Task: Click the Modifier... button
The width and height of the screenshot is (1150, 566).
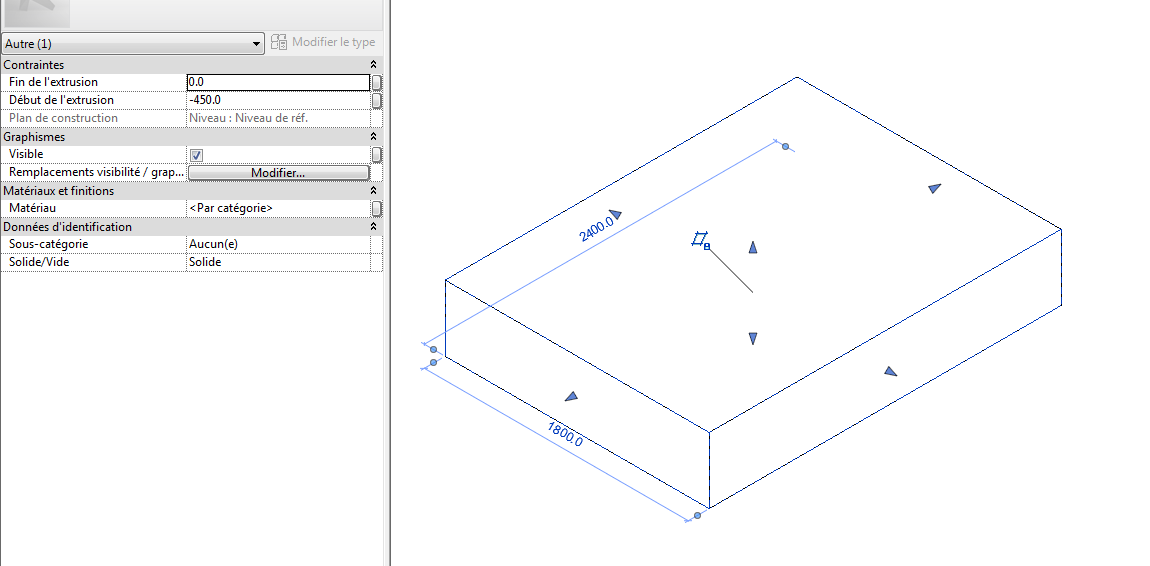Action: click(x=278, y=173)
